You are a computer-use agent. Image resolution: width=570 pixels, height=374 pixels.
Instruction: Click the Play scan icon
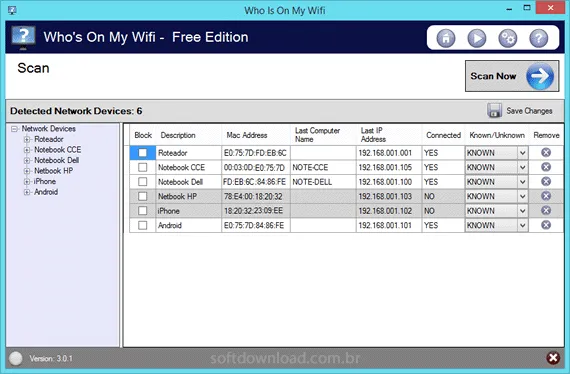click(x=477, y=38)
